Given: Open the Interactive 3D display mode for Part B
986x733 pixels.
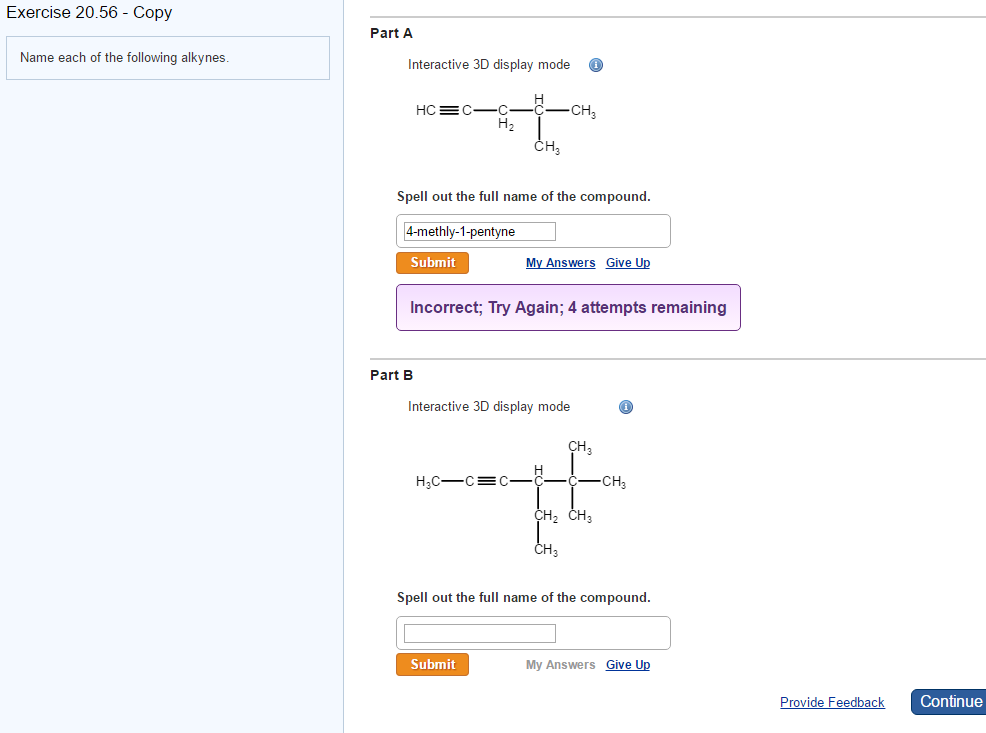Looking at the screenshot, I should point(489,406).
